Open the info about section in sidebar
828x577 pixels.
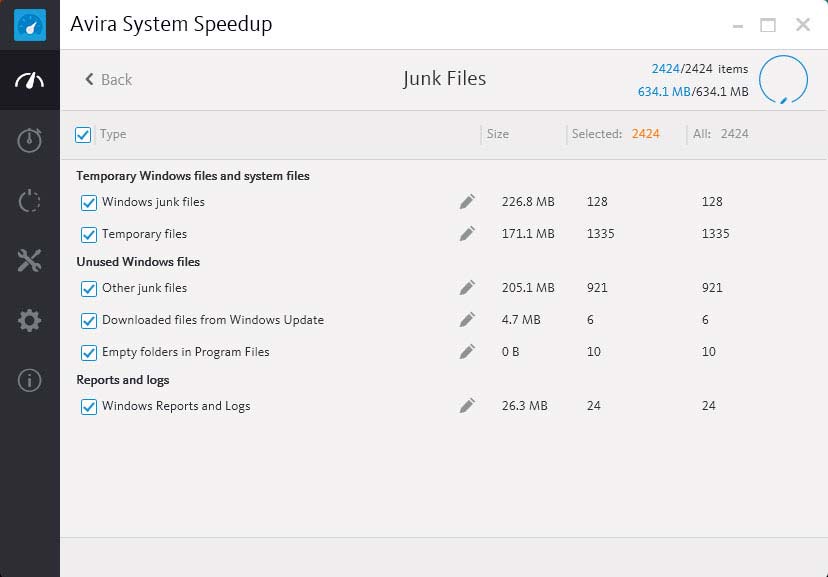(x=30, y=380)
